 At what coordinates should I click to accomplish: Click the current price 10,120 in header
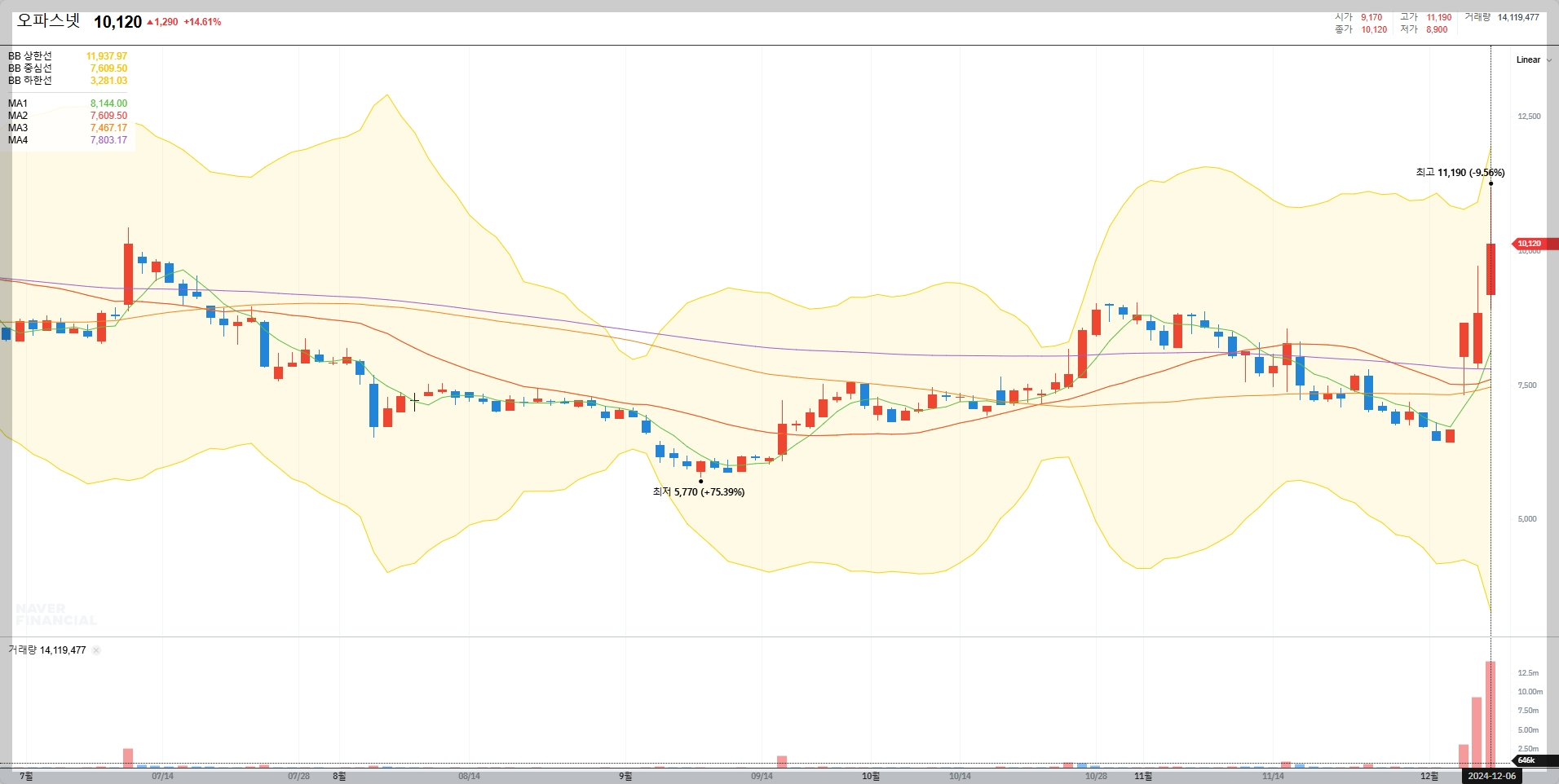pyautogui.click(x=117, y=22)
